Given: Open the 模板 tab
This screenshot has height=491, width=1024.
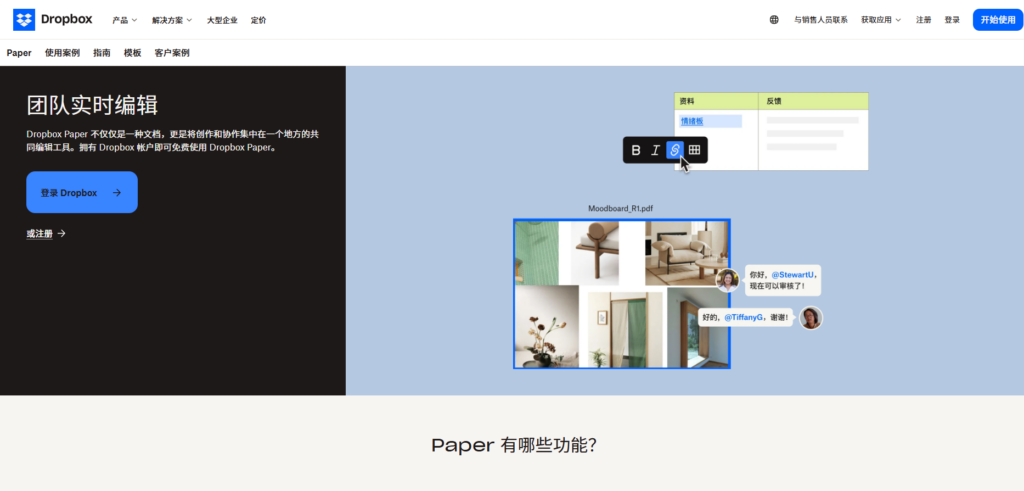Looking at the screenshot, I should pyautogui.click(x=133, y=53).
